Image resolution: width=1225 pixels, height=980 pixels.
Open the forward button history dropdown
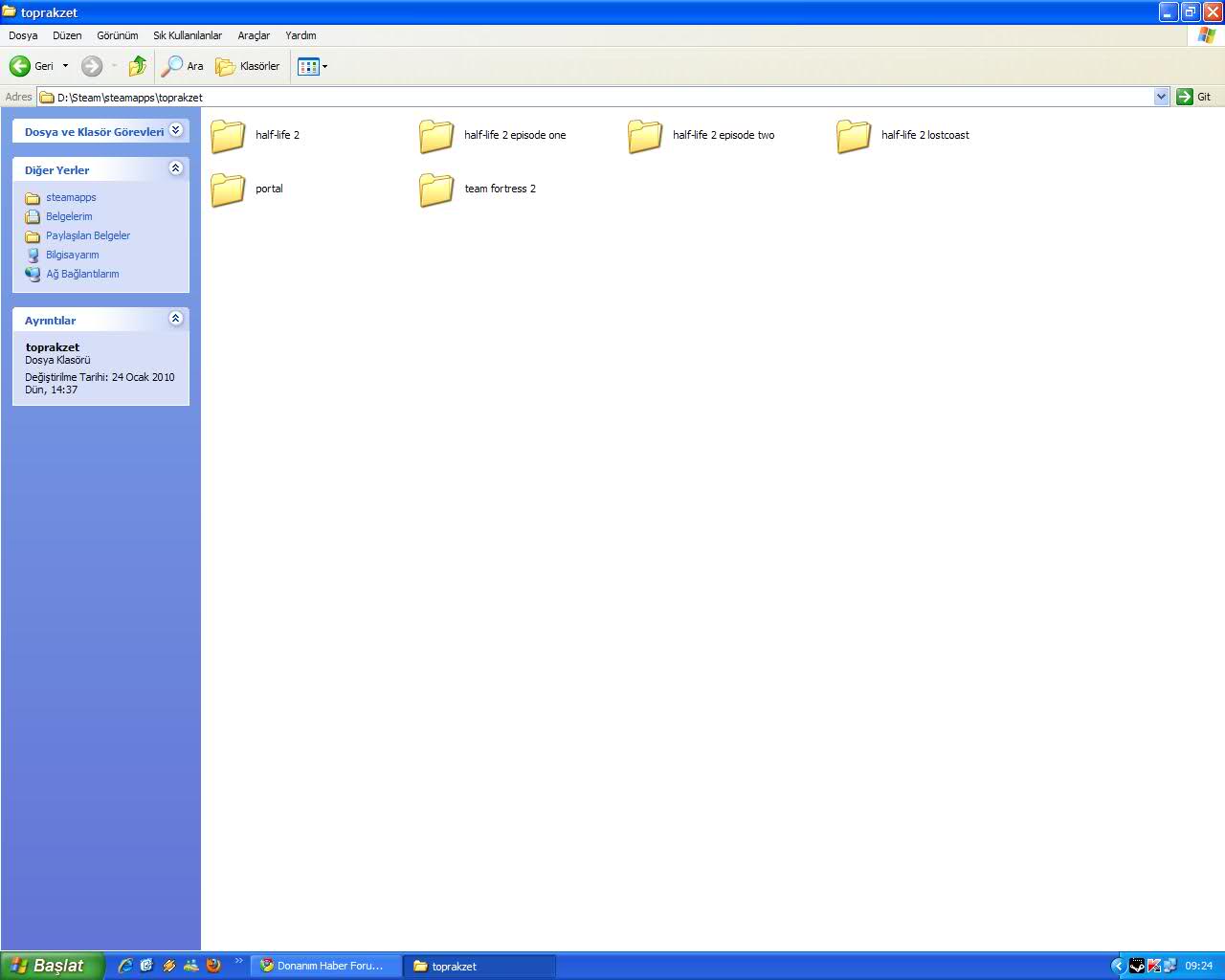114,66
